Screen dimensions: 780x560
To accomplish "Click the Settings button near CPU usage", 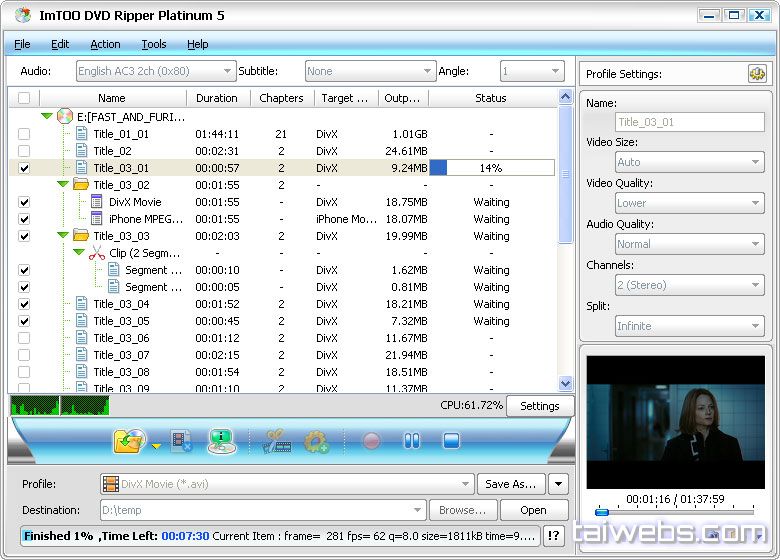I will (539, 406).
